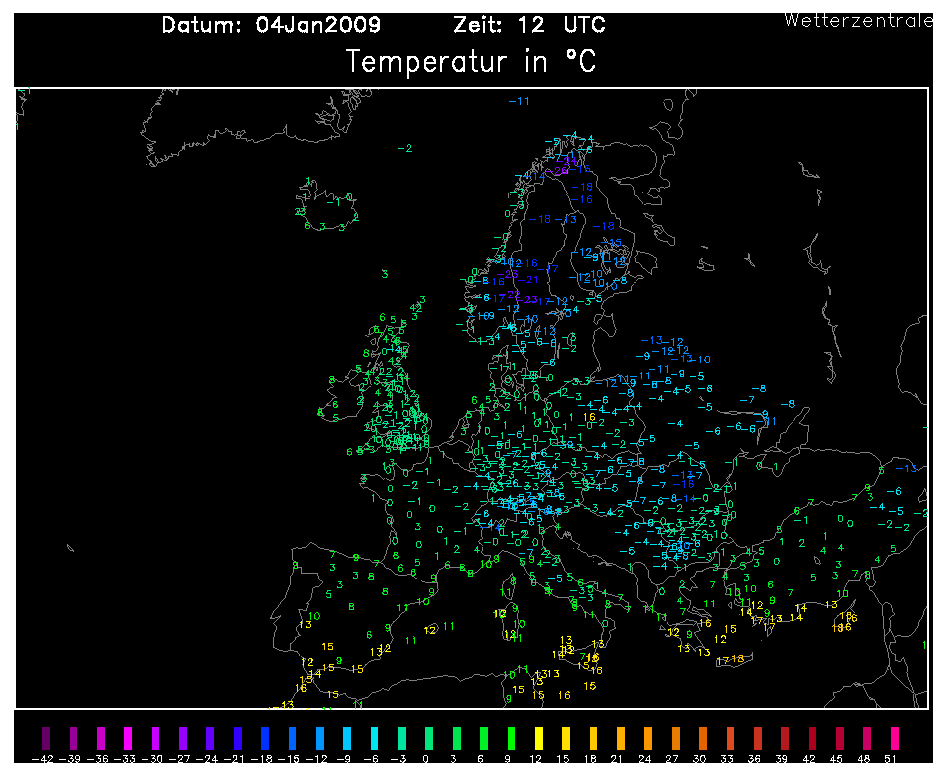Choose the 48 legend color swatch
946x776 pixels.
[x=867, y=739]
